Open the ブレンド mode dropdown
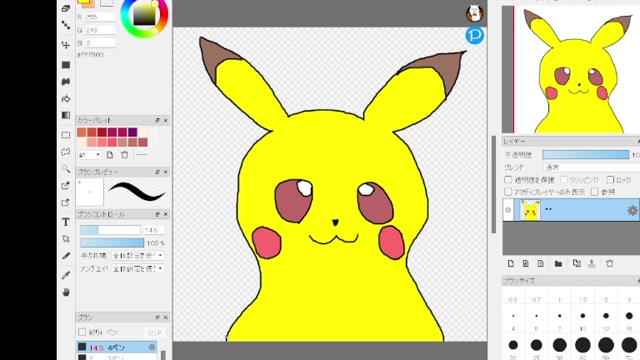 [x=592, y=167]
